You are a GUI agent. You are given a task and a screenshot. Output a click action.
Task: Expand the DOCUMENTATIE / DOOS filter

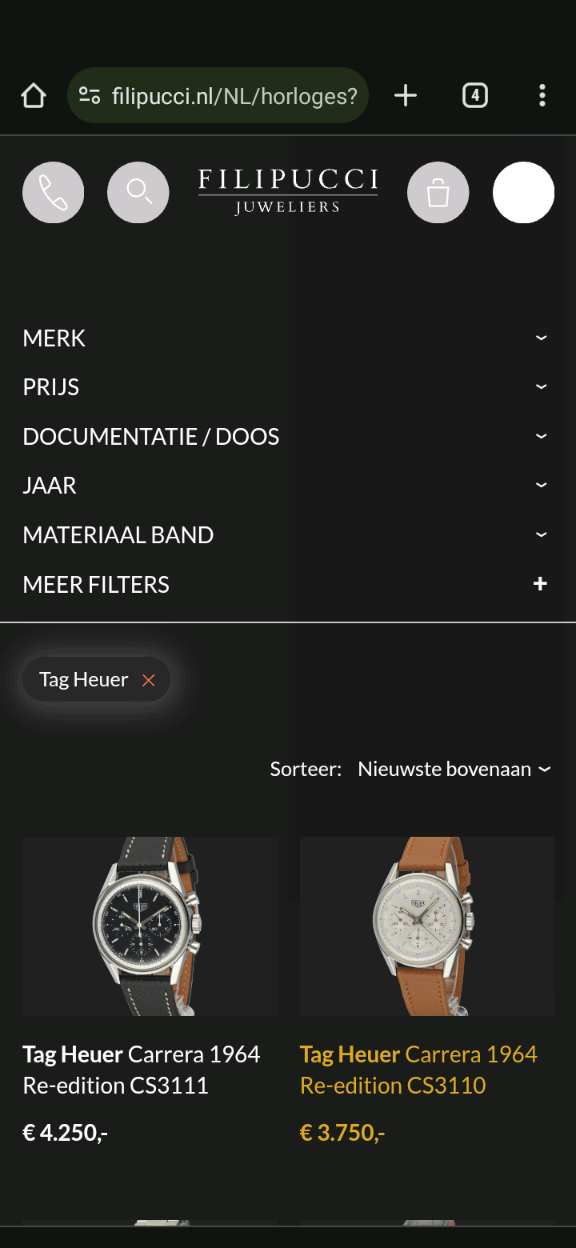tap(288, 436)
